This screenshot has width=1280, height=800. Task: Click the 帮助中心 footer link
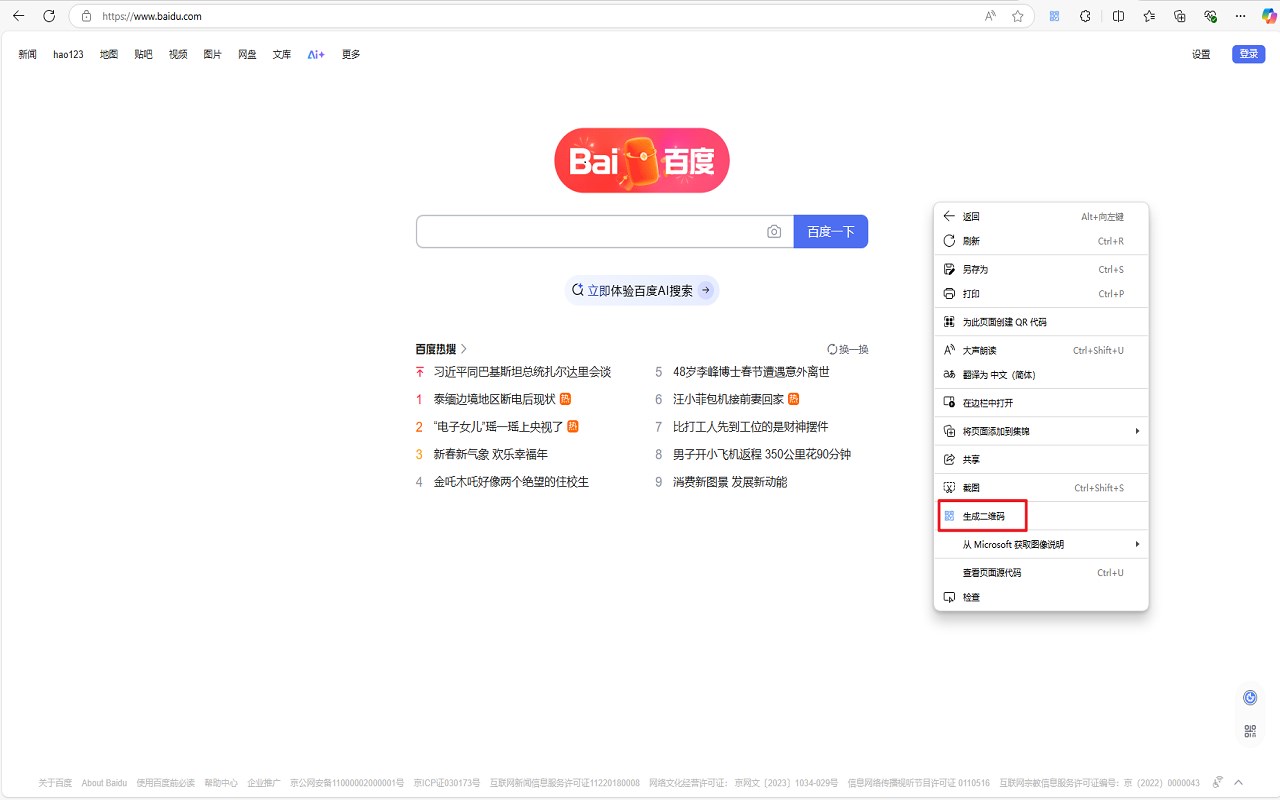221,783
